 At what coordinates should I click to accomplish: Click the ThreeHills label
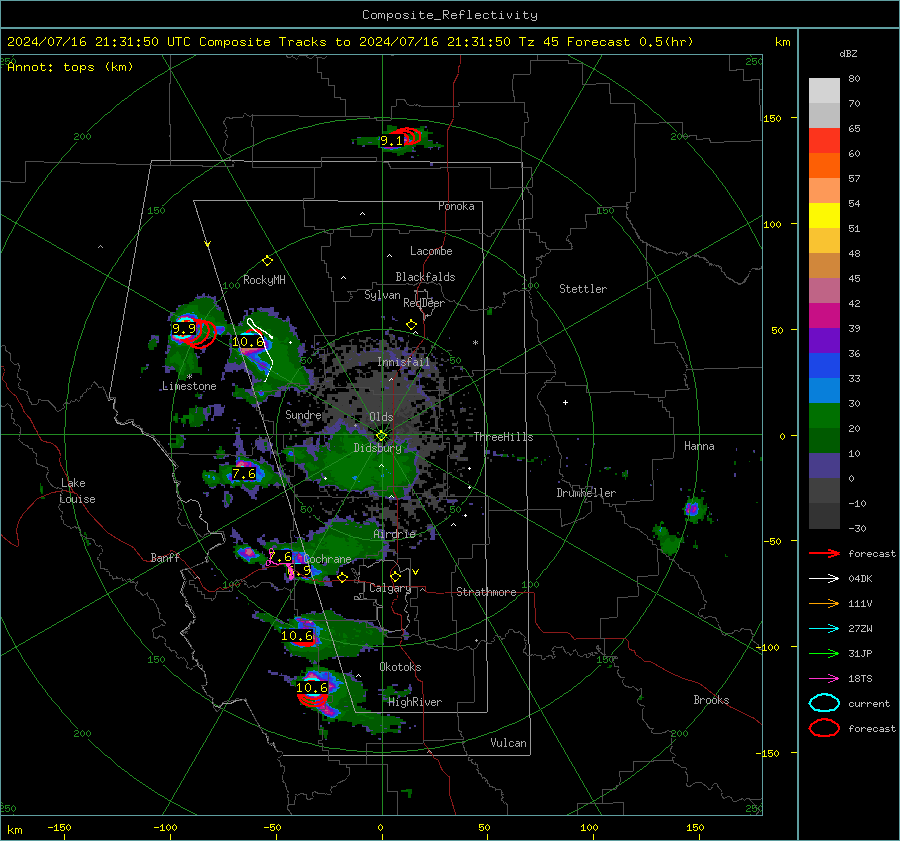pos(503,437)
